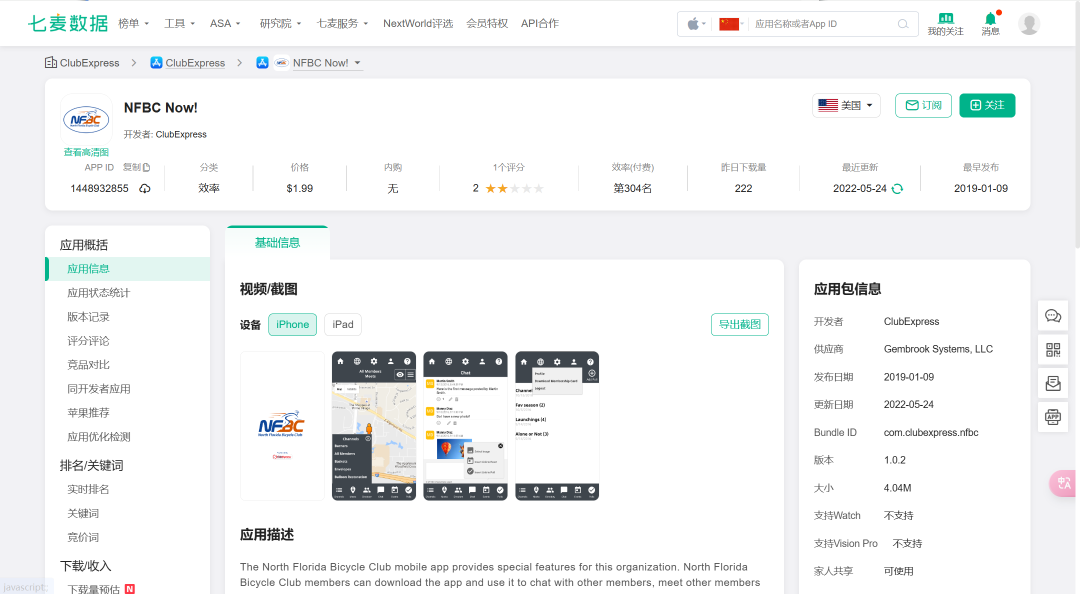Expand the 七麦服务 menu
Screen dimensions: 1080x594
342,23
